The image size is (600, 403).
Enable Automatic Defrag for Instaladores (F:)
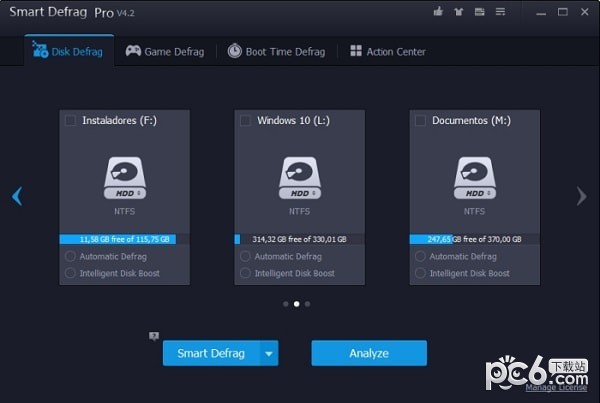[x=70, y=256]
